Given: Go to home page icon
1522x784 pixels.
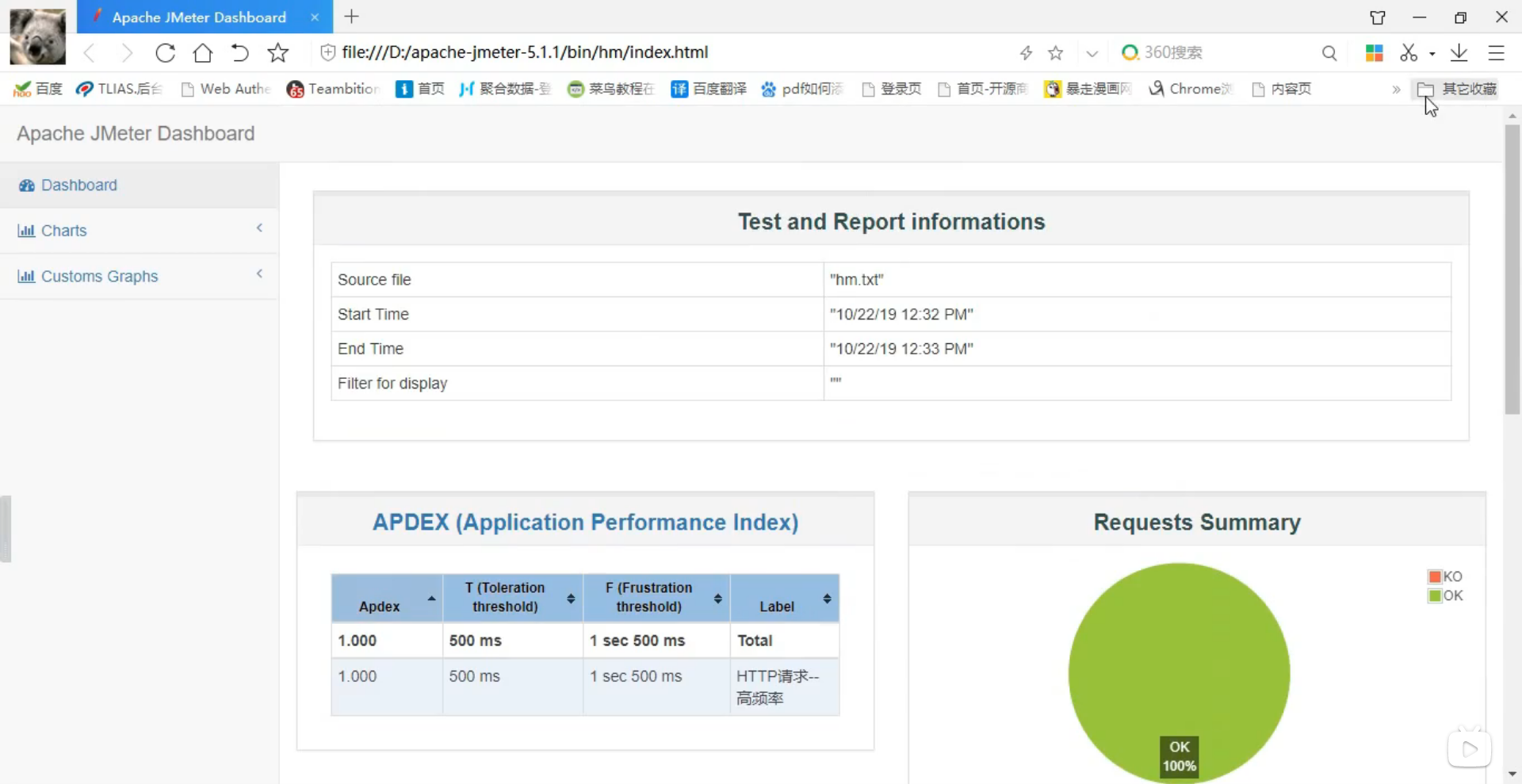Looking at the screenshot, I should click(x=203, y=53).
